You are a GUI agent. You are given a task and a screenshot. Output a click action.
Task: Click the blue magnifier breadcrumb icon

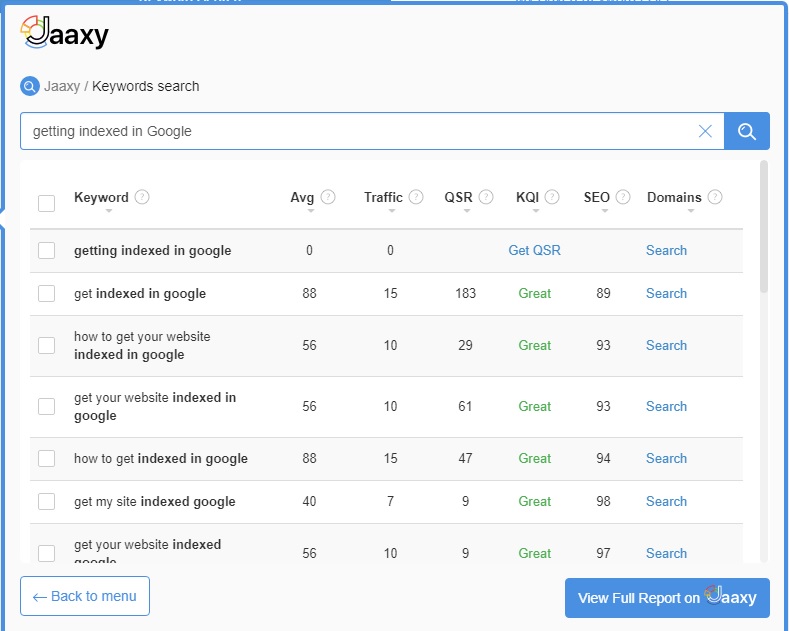30,86
